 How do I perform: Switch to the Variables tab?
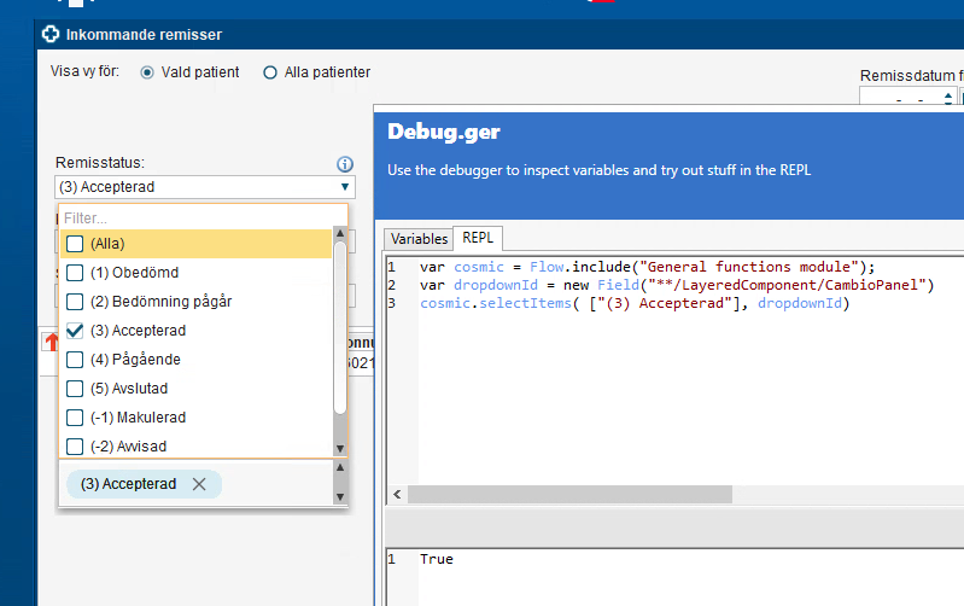click(419, 239)
